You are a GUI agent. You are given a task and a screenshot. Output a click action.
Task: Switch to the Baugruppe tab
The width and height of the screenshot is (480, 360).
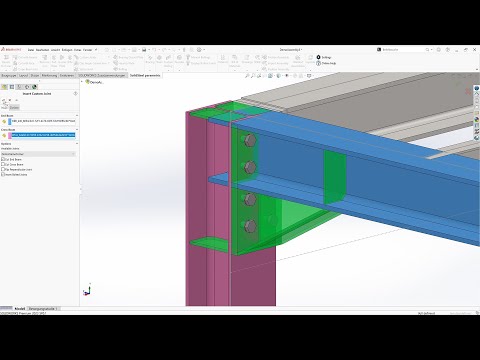click(x=9, y=76)
